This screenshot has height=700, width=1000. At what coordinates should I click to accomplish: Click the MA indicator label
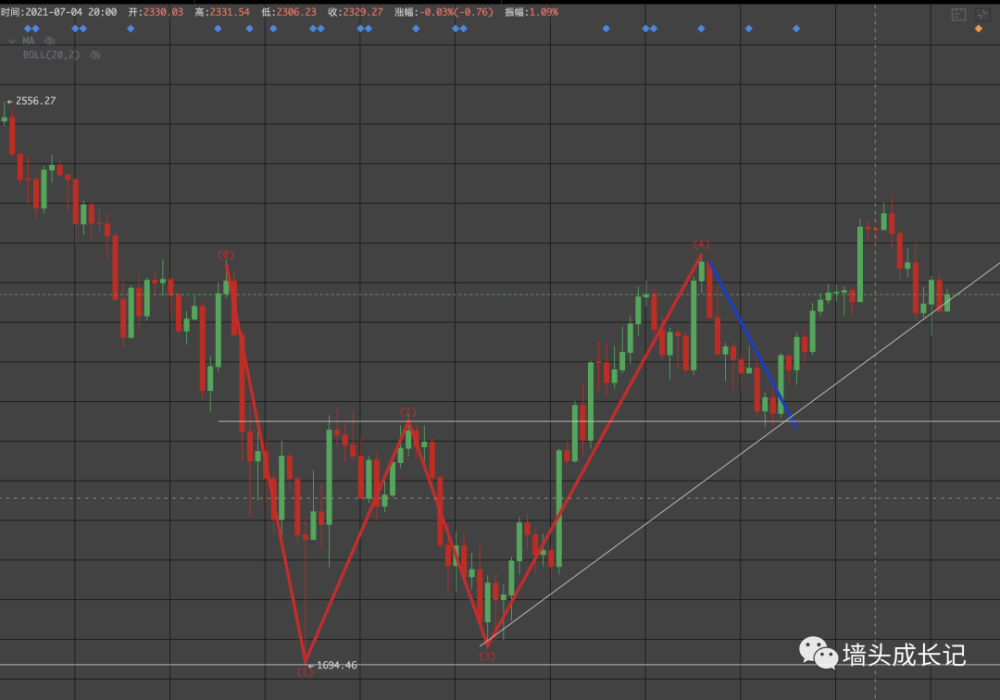tap(29, 41)
